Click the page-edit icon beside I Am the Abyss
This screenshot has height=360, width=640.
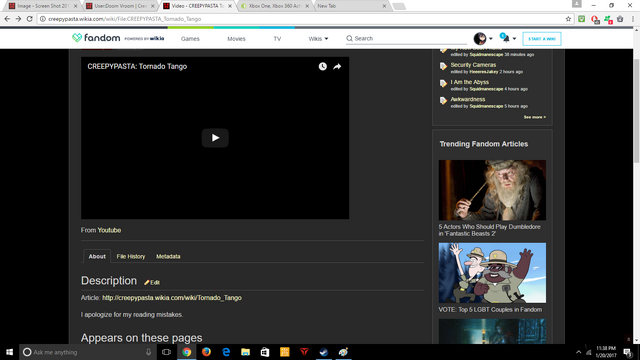tap(443, 83)
